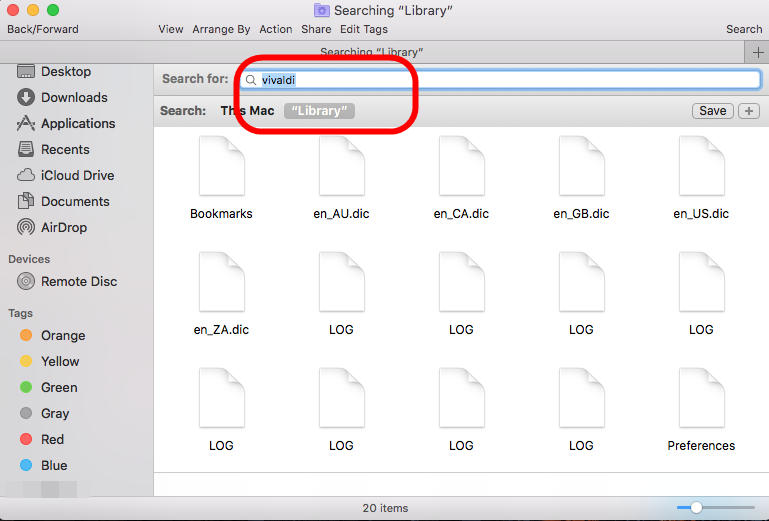Screen dimensions: 769x521
Task: Click the Preferences file icon
Action: click(701, 398)
